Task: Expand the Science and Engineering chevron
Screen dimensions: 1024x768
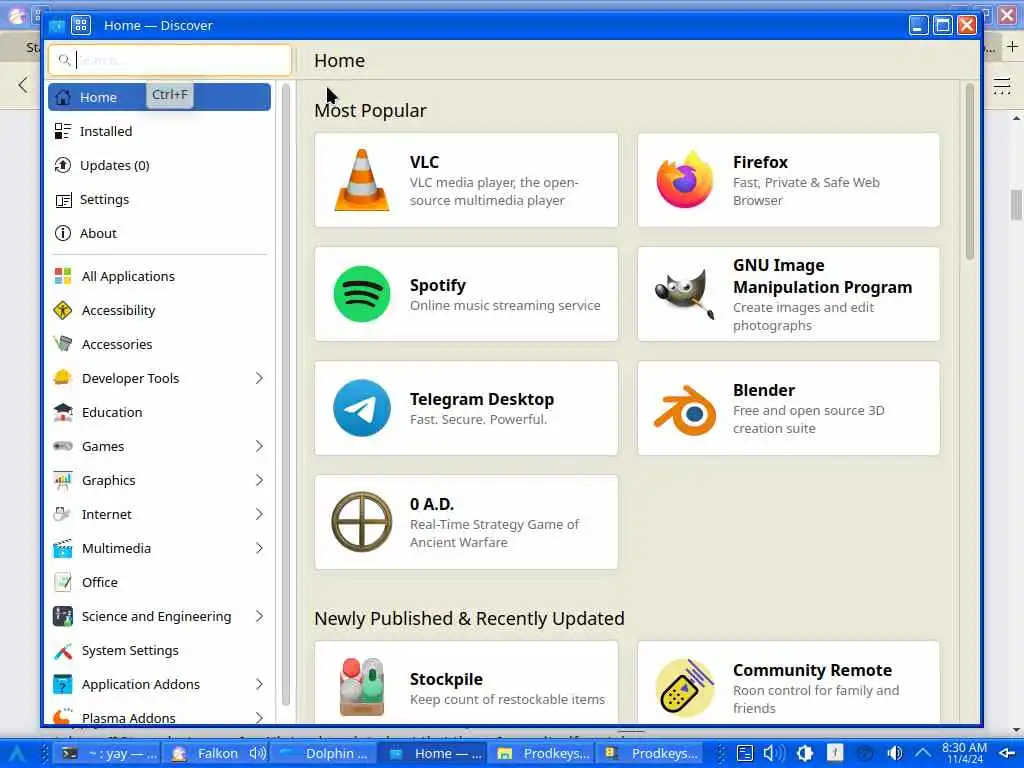Action: tap(259, 616)
